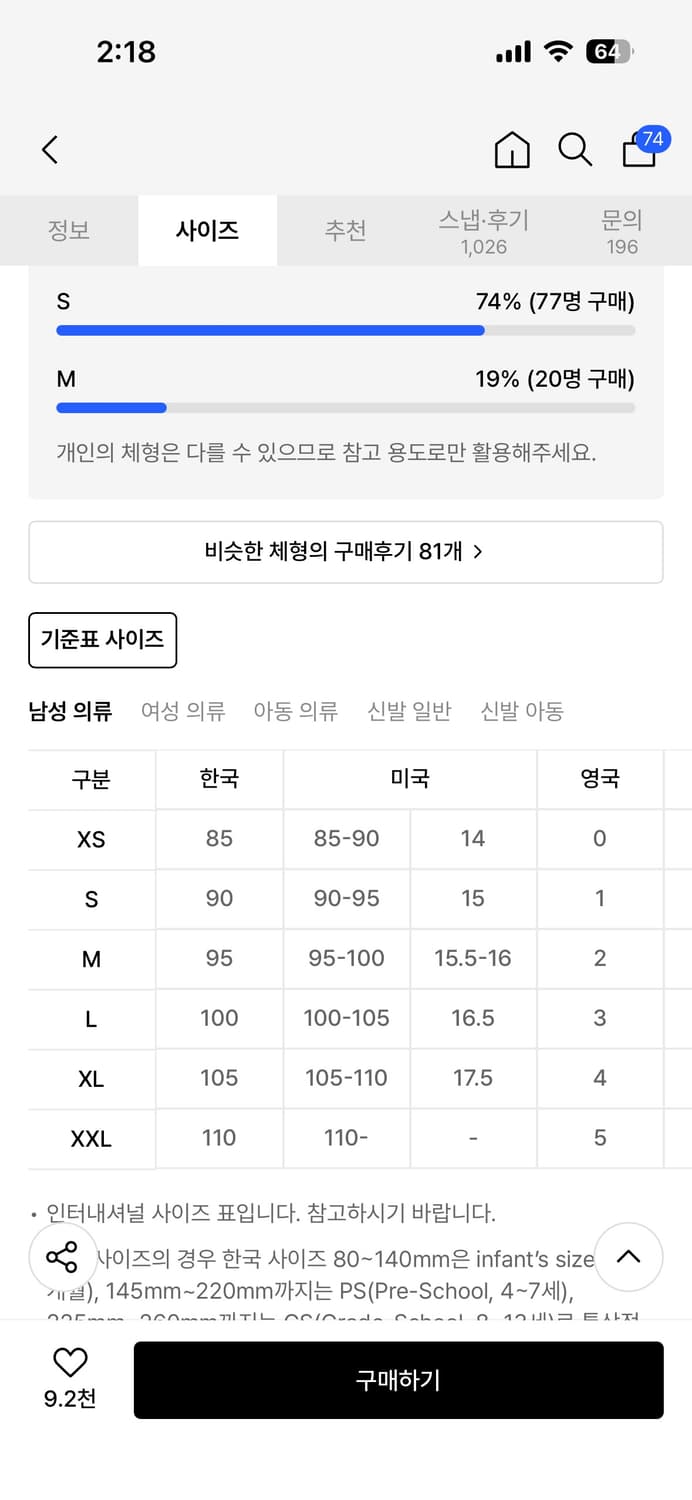Select the 신발 일반 size category
This screenshot has height=1500, width=692.
point(409,710)
